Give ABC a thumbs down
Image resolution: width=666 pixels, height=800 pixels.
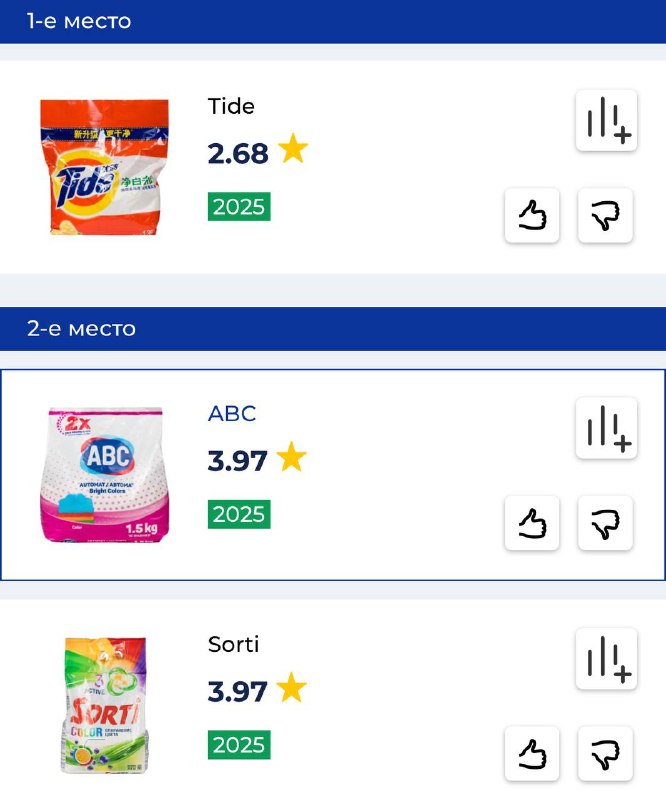(605, 523)
